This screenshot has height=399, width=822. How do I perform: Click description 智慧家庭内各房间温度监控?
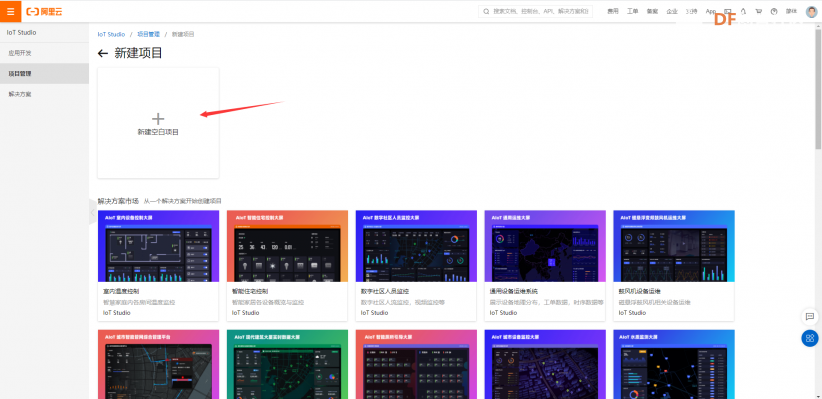point(139,303)
